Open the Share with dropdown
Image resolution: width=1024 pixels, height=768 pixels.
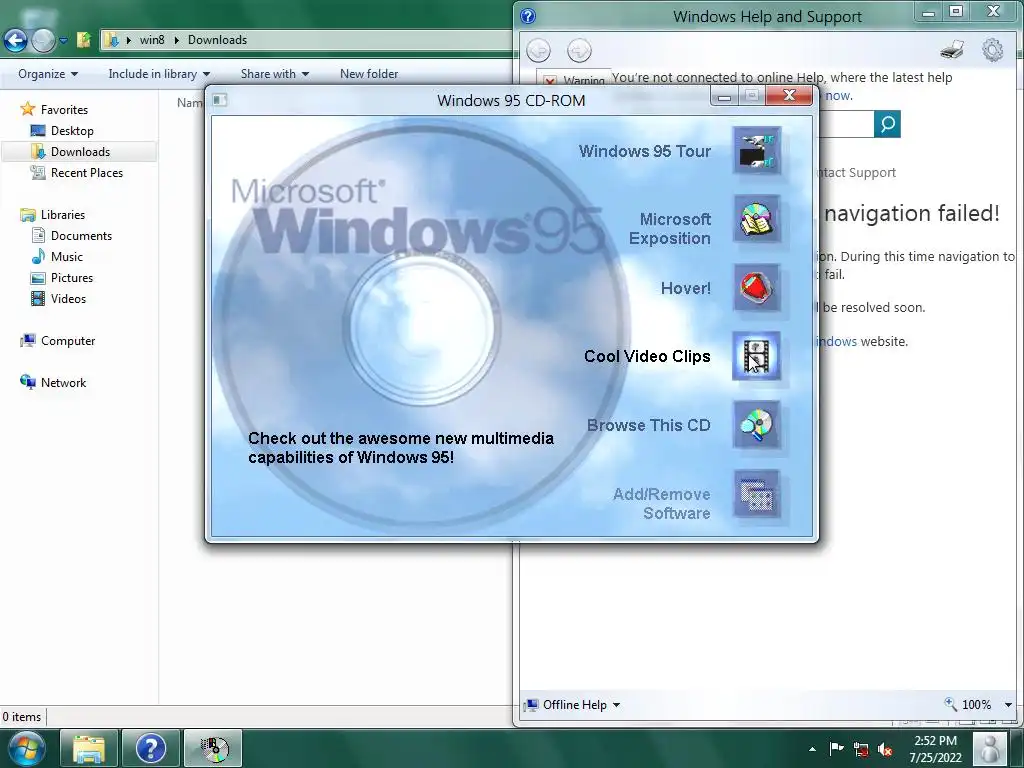274,74
